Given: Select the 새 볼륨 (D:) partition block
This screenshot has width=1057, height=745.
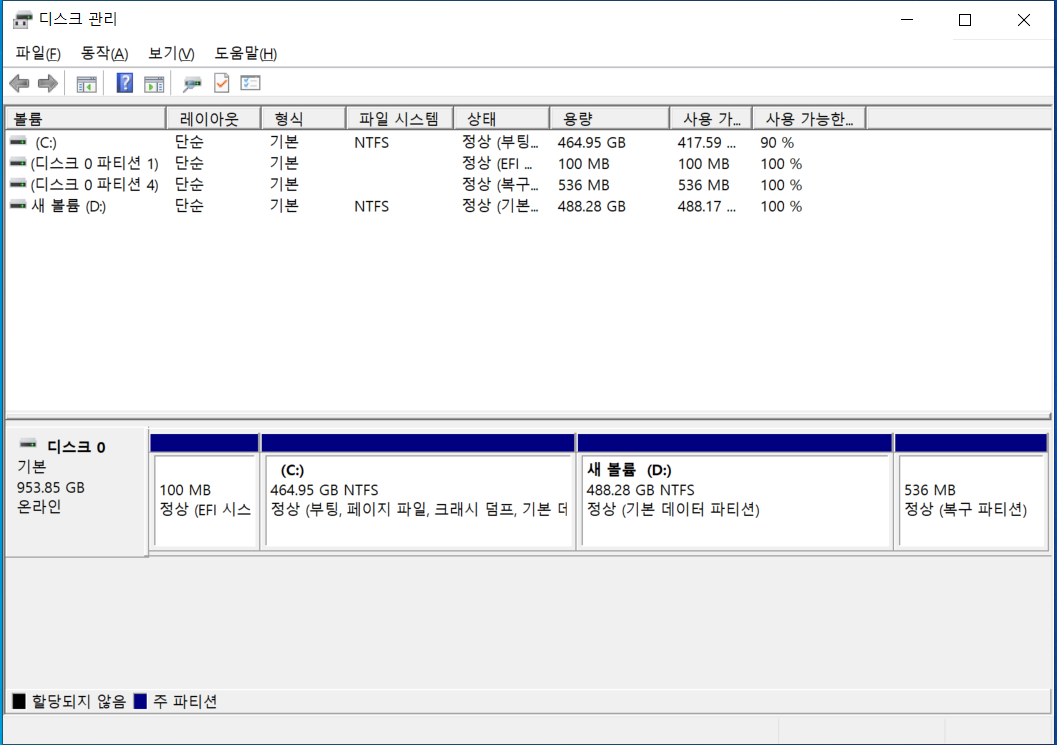Looking at the screenshot, I should coord(735,491).
